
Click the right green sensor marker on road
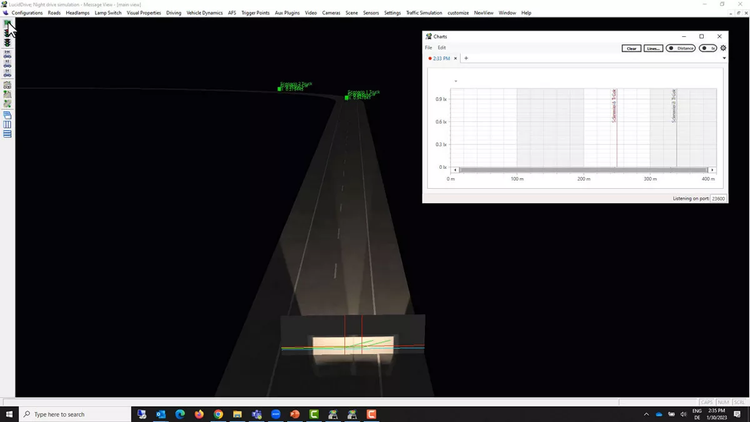(346, 98)
